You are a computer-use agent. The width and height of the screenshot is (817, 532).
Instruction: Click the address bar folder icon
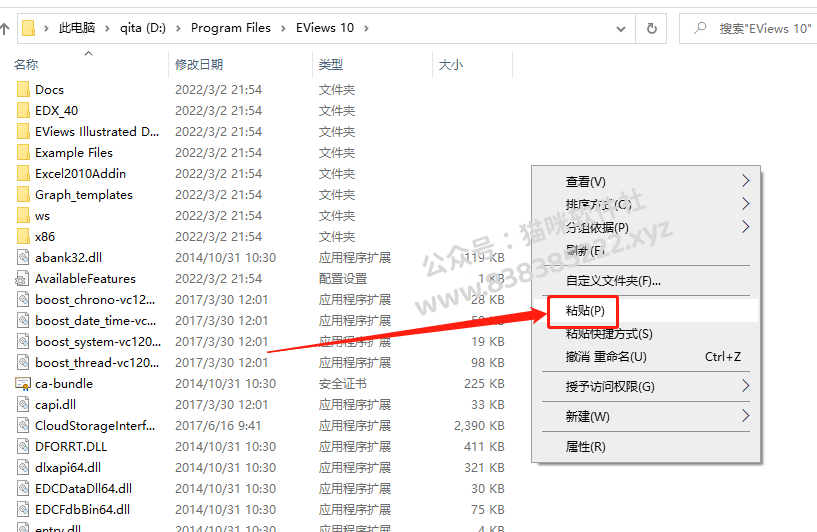[x=28, y=28]
